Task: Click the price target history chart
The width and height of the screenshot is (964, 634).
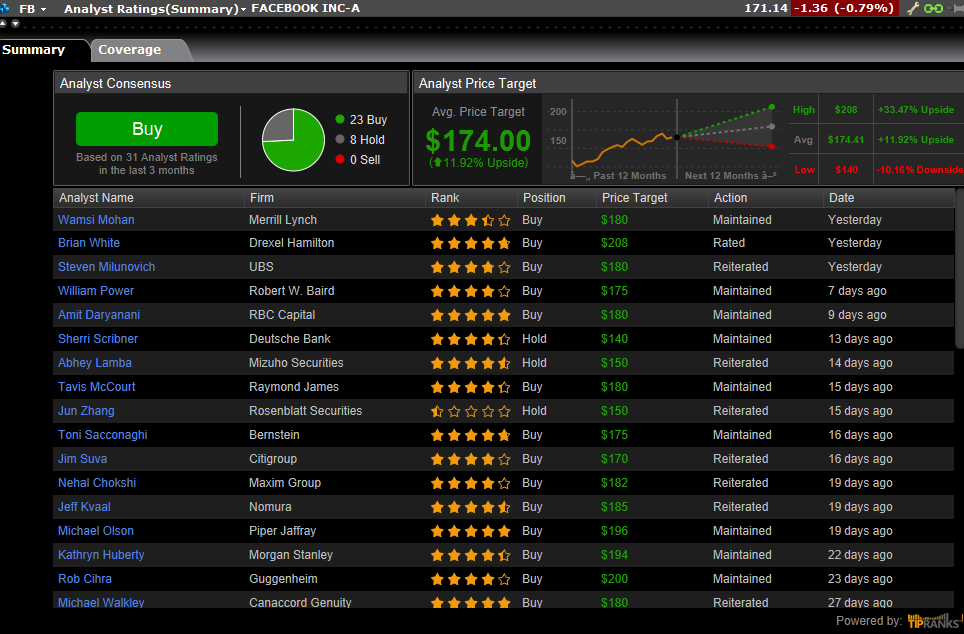Action: [x=664, y=139]
